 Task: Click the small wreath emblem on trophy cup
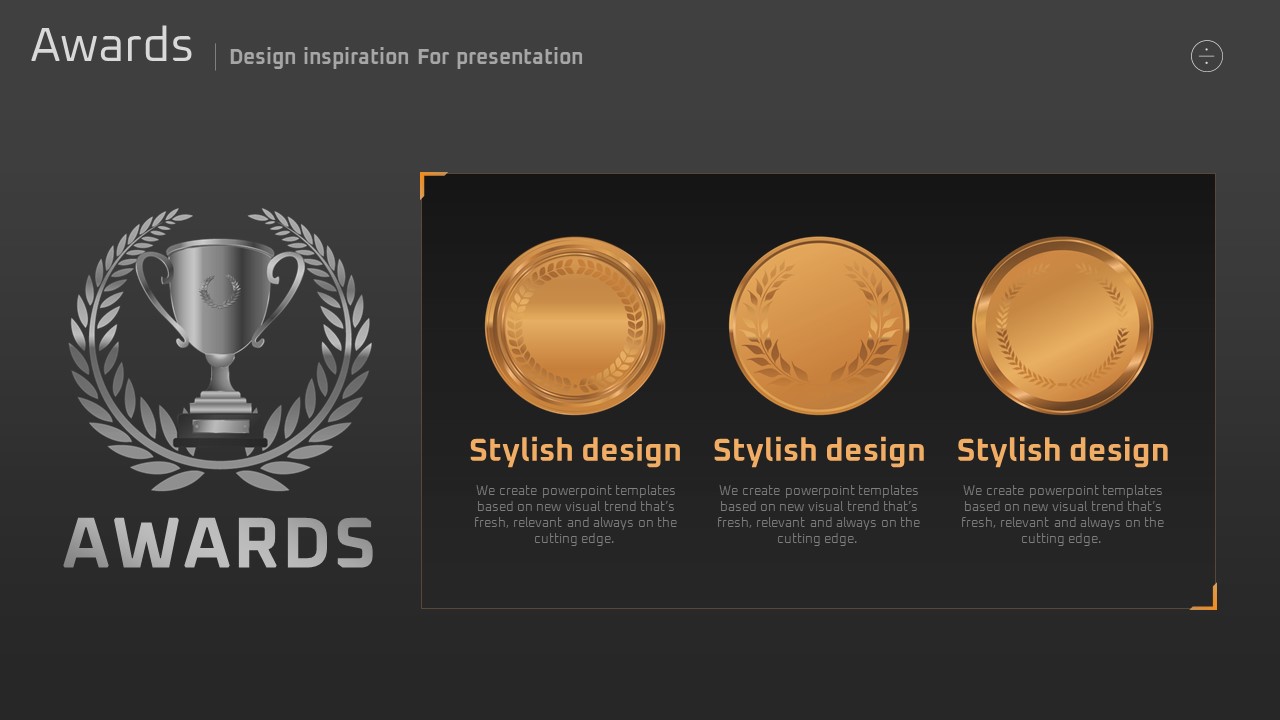pyautogui.click(x=220, y=290)
